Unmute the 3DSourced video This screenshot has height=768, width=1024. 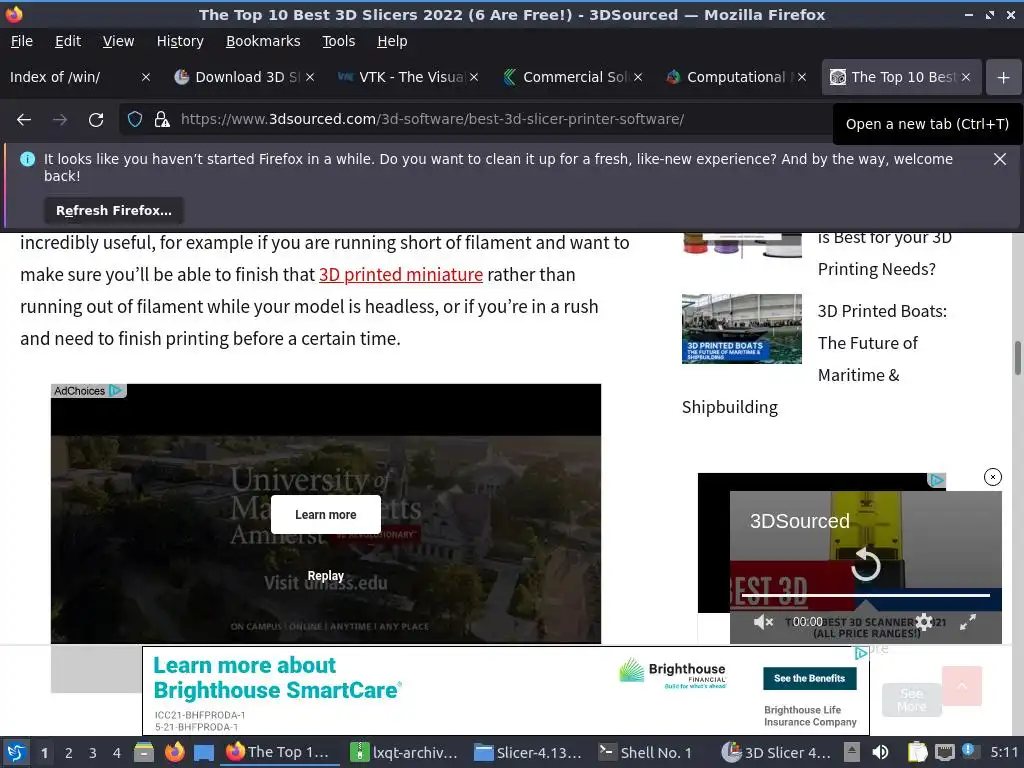[763, 622]
